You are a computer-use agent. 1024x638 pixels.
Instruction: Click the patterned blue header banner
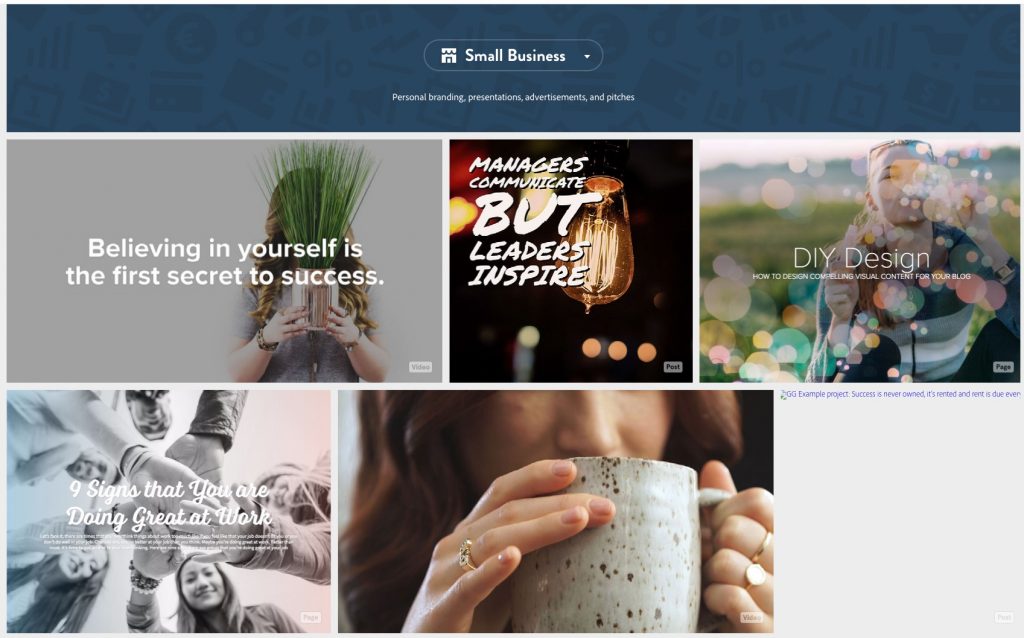click(x=513, y=68)
